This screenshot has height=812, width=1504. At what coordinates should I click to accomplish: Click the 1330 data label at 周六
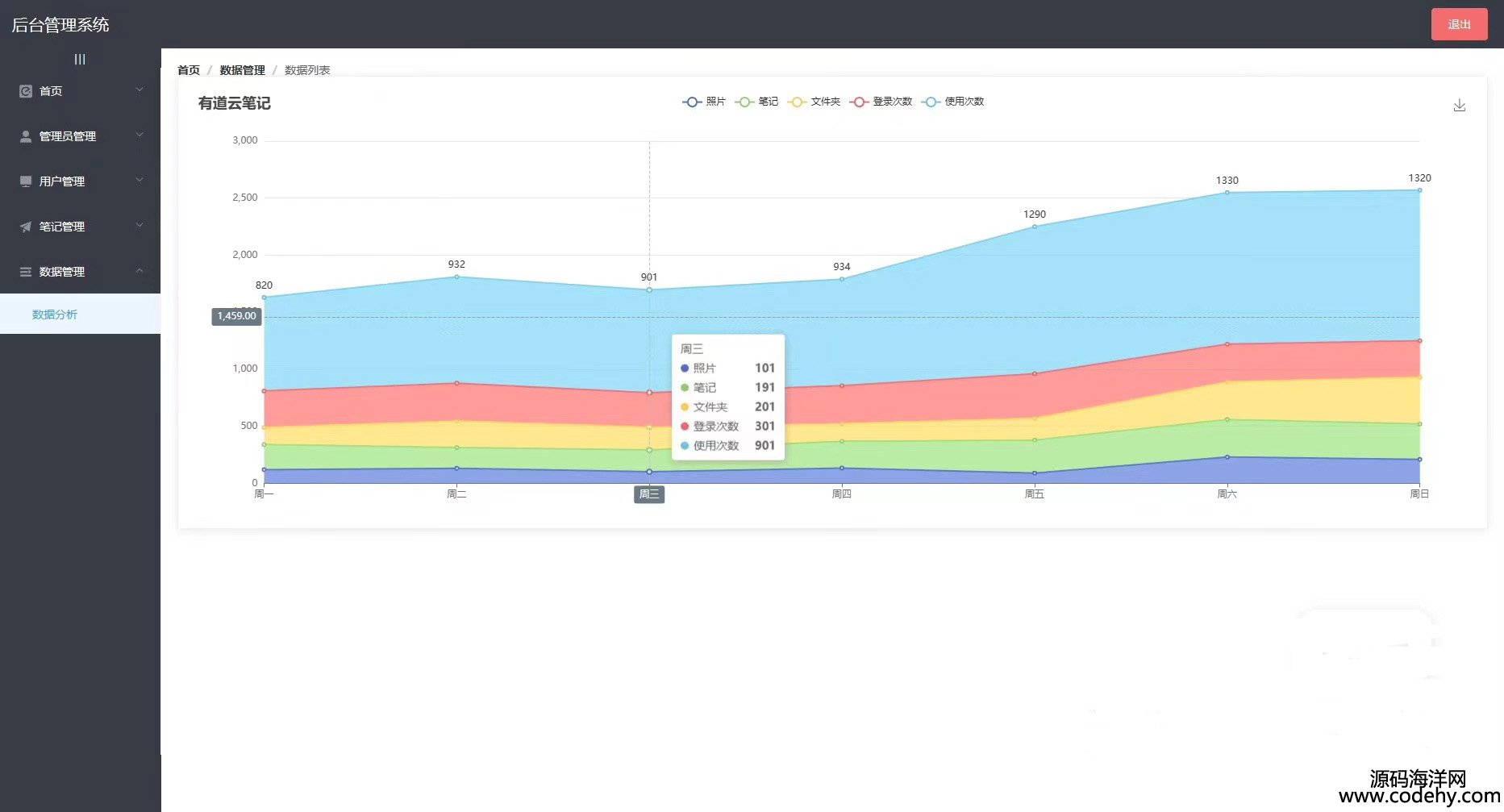[x=1227, y=181]
